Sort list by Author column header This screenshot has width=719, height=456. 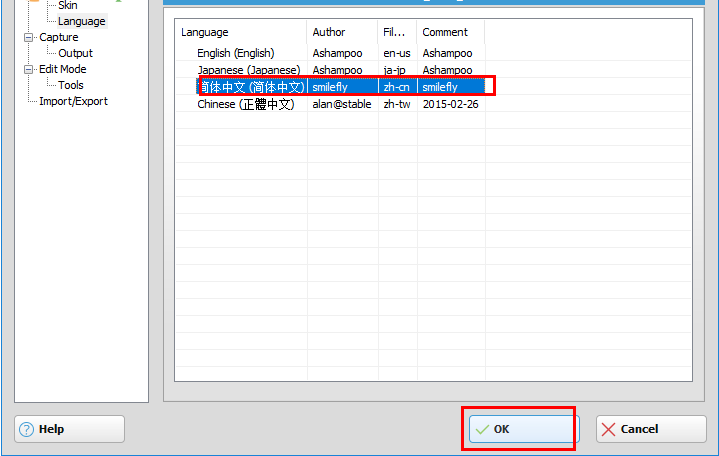329,32
